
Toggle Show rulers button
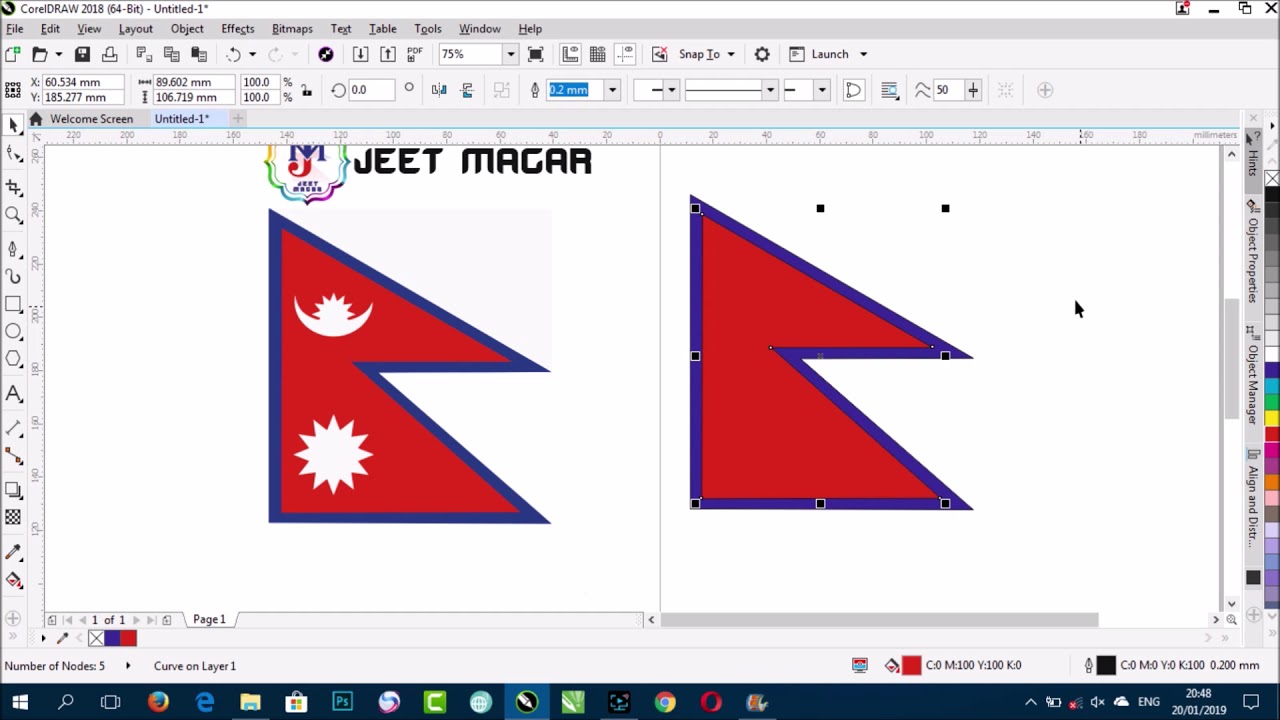(570, 54)
